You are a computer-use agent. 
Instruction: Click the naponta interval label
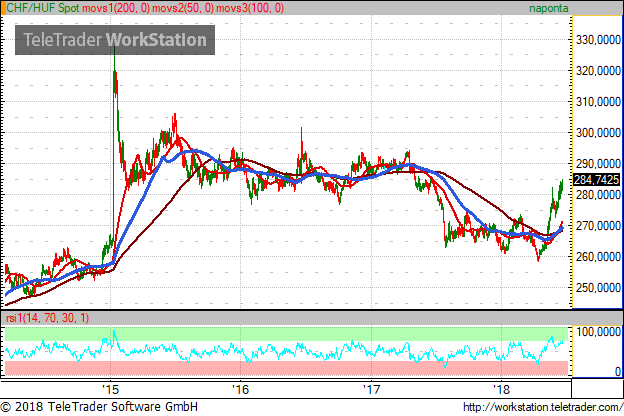click(548, 8)
